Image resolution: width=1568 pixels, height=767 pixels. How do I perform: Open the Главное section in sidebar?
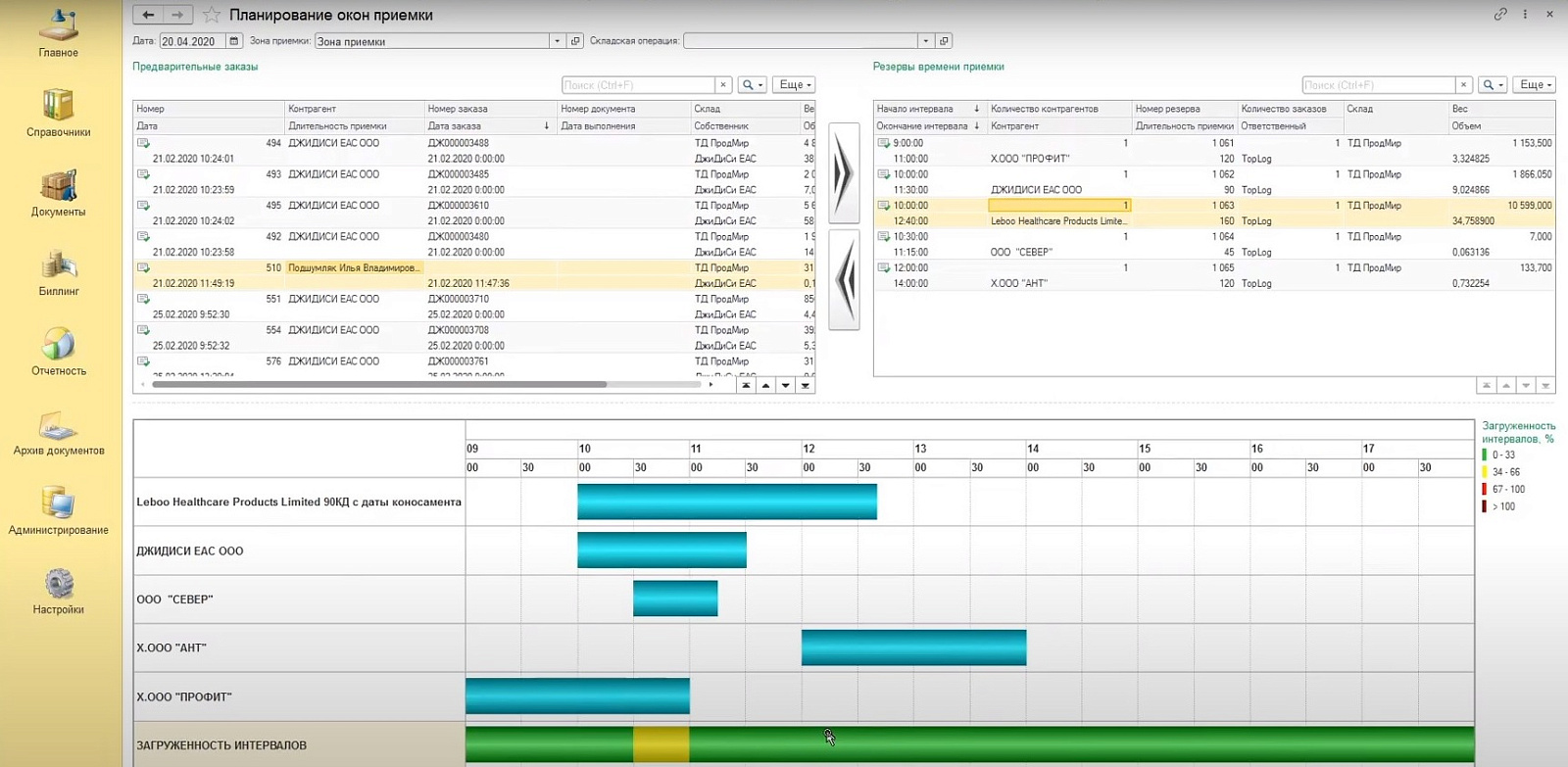[x=58, y=33]
